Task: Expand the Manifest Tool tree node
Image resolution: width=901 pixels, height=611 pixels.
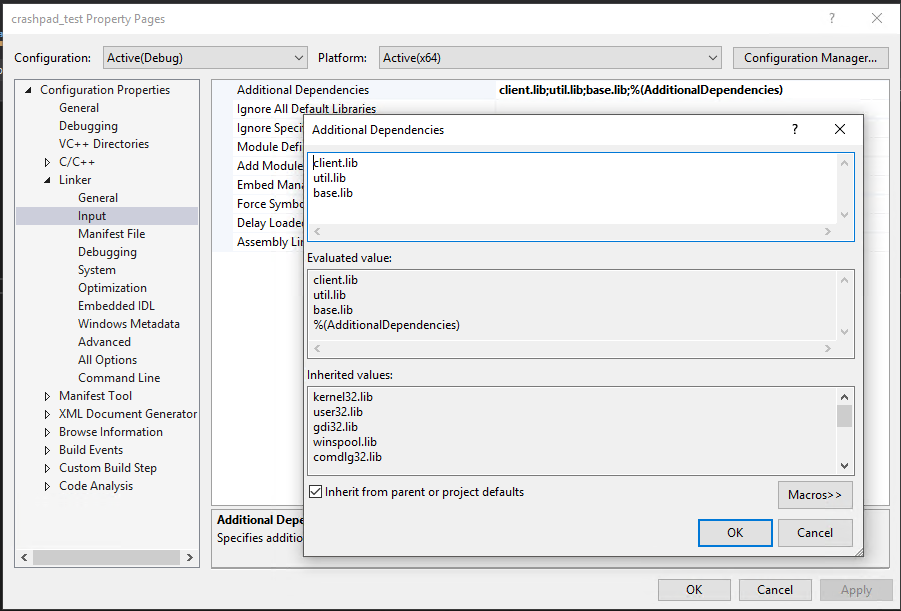Action: pos(45,395)
